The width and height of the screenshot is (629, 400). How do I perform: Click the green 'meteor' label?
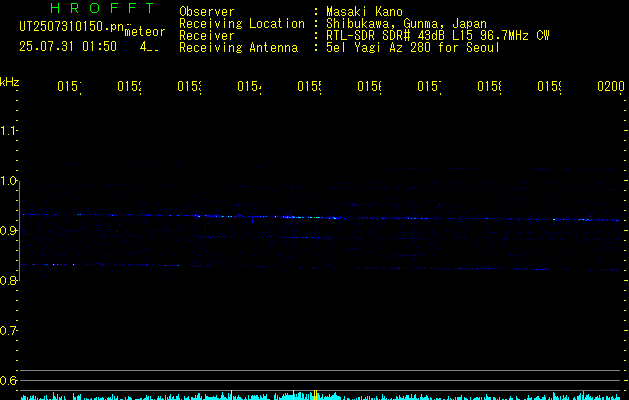tap(145, 32)
